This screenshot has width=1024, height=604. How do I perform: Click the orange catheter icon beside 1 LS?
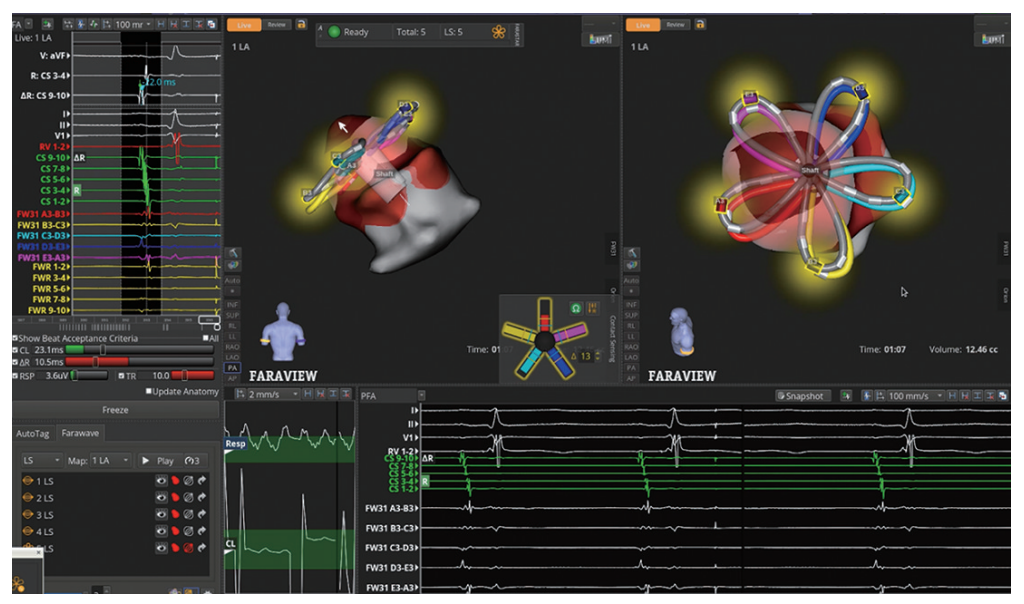[x=27, y=481]
